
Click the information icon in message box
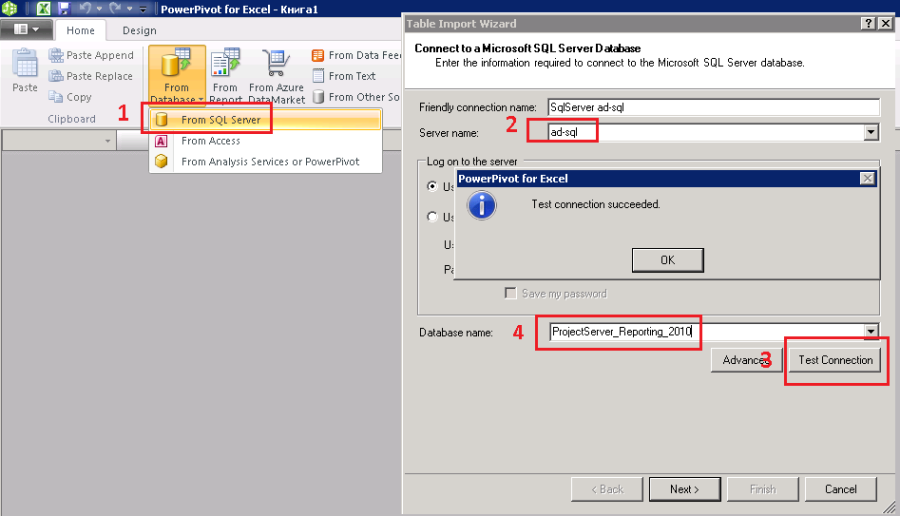[482, 205]
